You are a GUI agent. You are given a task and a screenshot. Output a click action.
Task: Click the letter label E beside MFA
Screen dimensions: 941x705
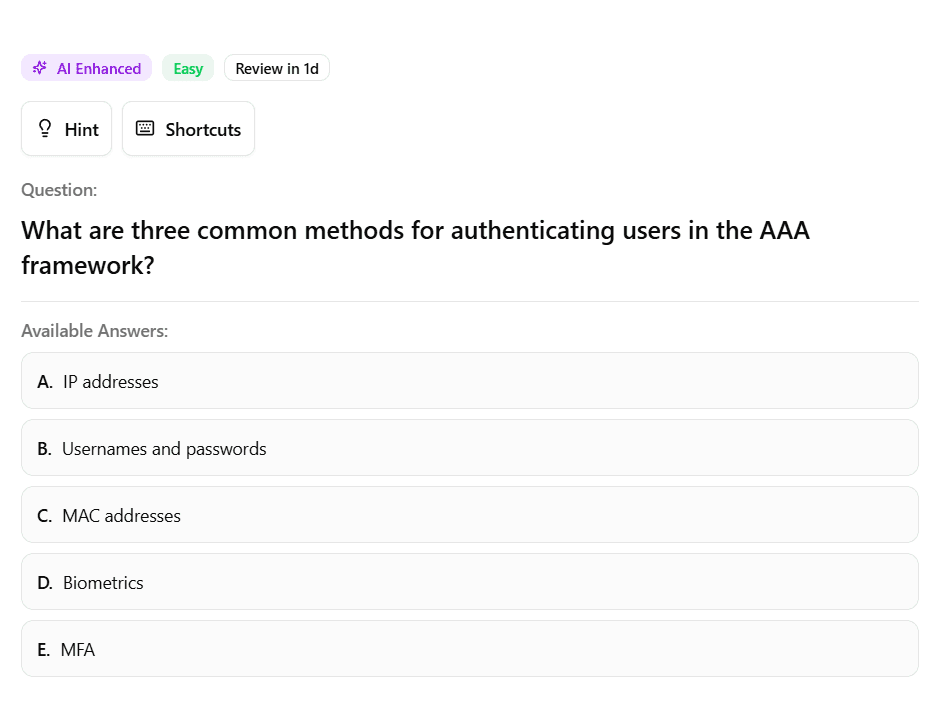point(42,649)
